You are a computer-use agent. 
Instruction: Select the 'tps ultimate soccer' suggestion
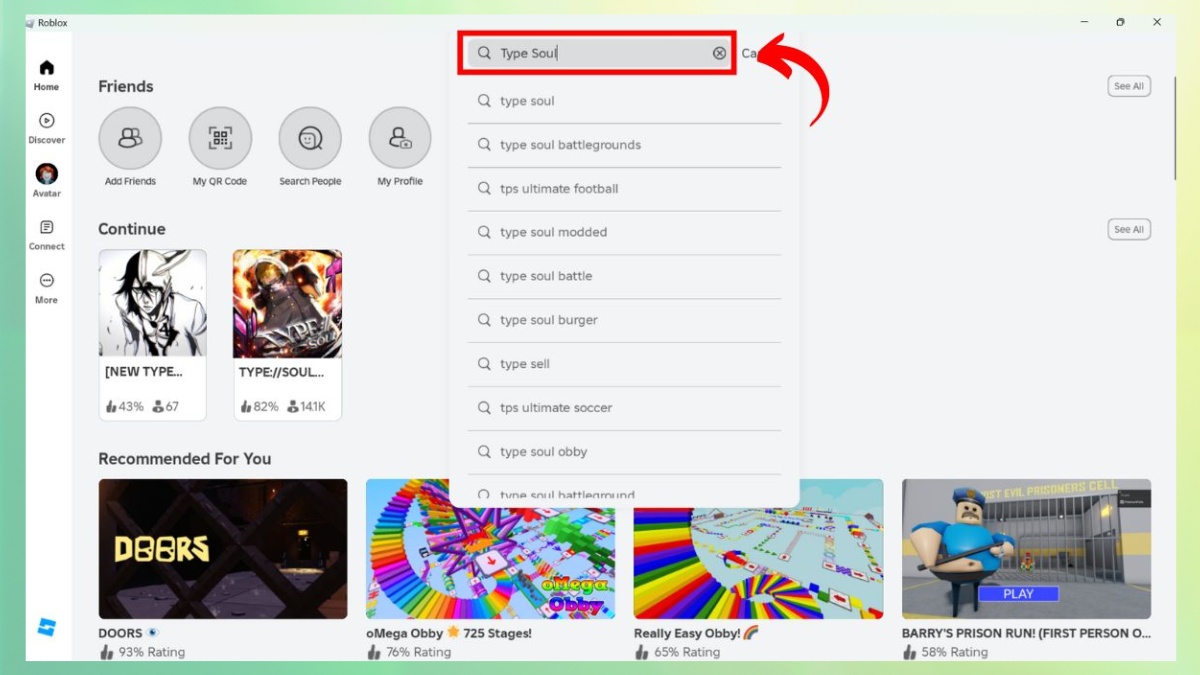(x=624, y=408)
